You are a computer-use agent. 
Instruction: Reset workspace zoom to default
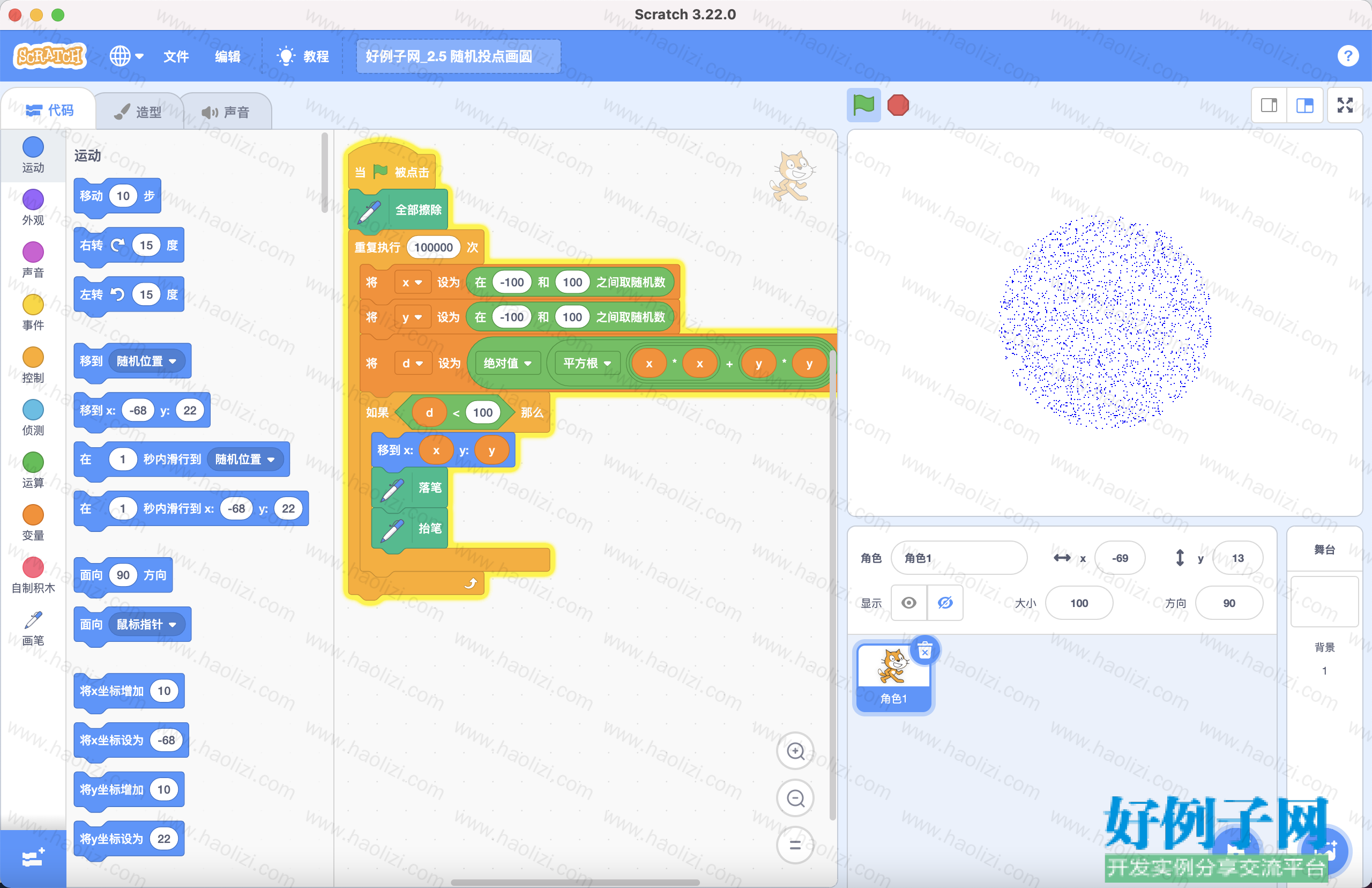pyautogui.click(x=795, y=845)
